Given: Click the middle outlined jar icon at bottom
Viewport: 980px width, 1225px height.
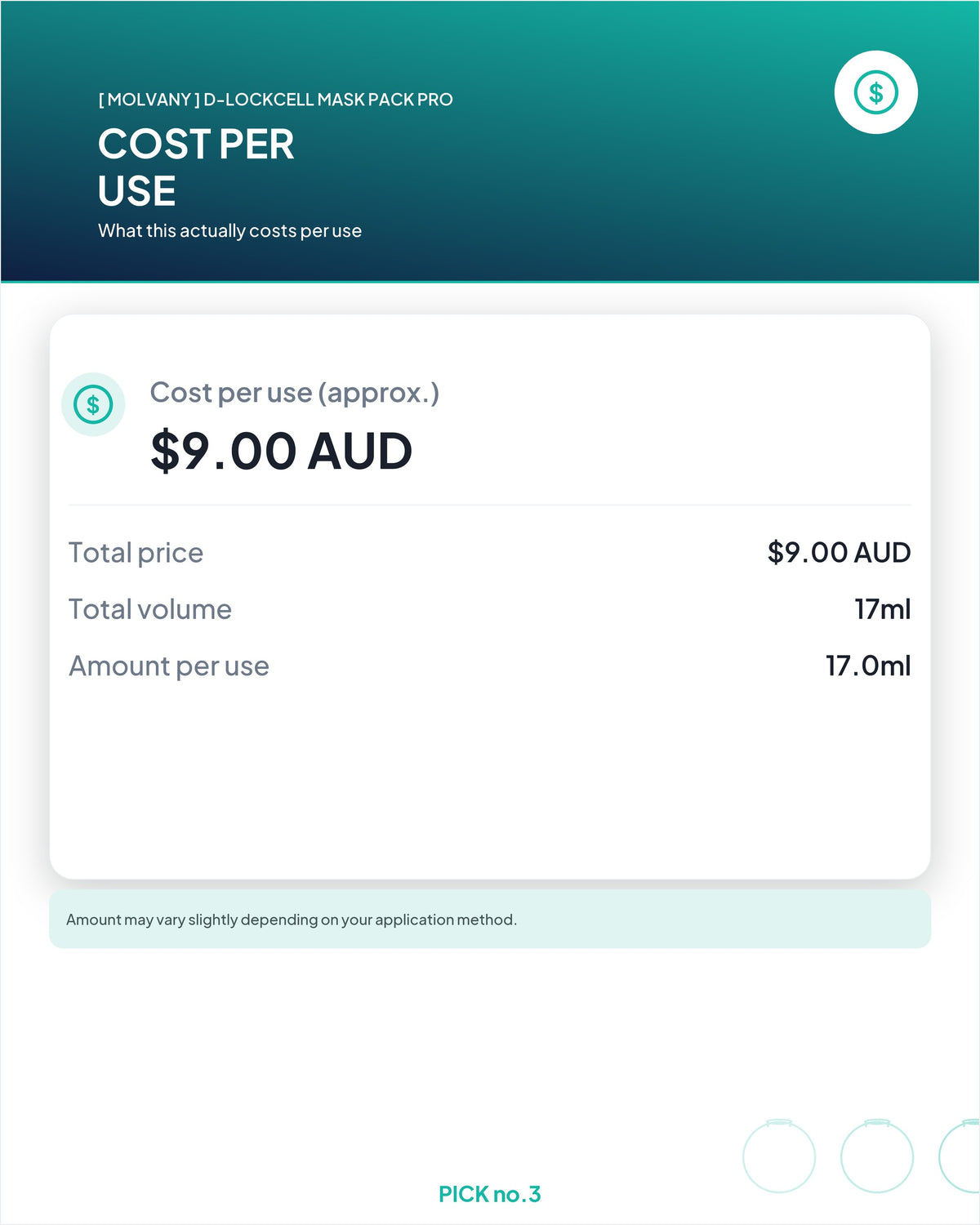Looking at the screenshot, I should point(877,1156).
